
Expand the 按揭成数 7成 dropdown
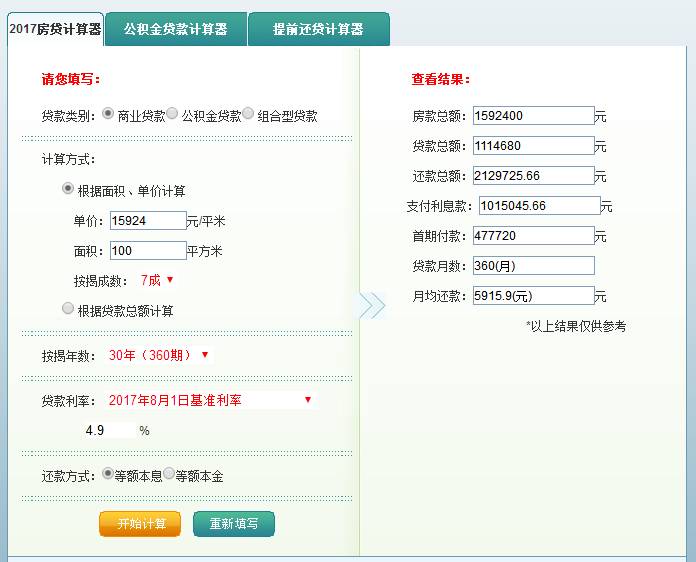(x=157, y=280)
